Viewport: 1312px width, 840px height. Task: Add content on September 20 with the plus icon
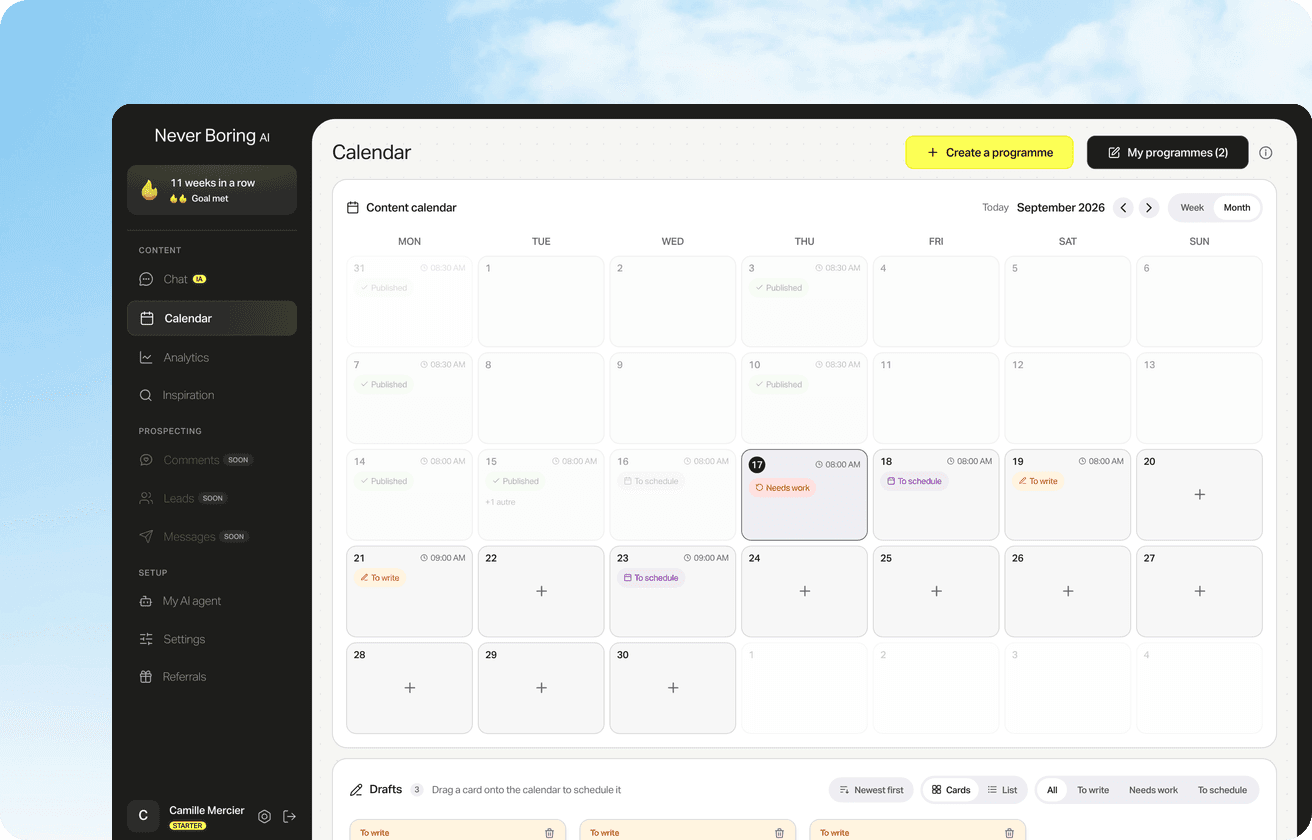[1200, 495]
